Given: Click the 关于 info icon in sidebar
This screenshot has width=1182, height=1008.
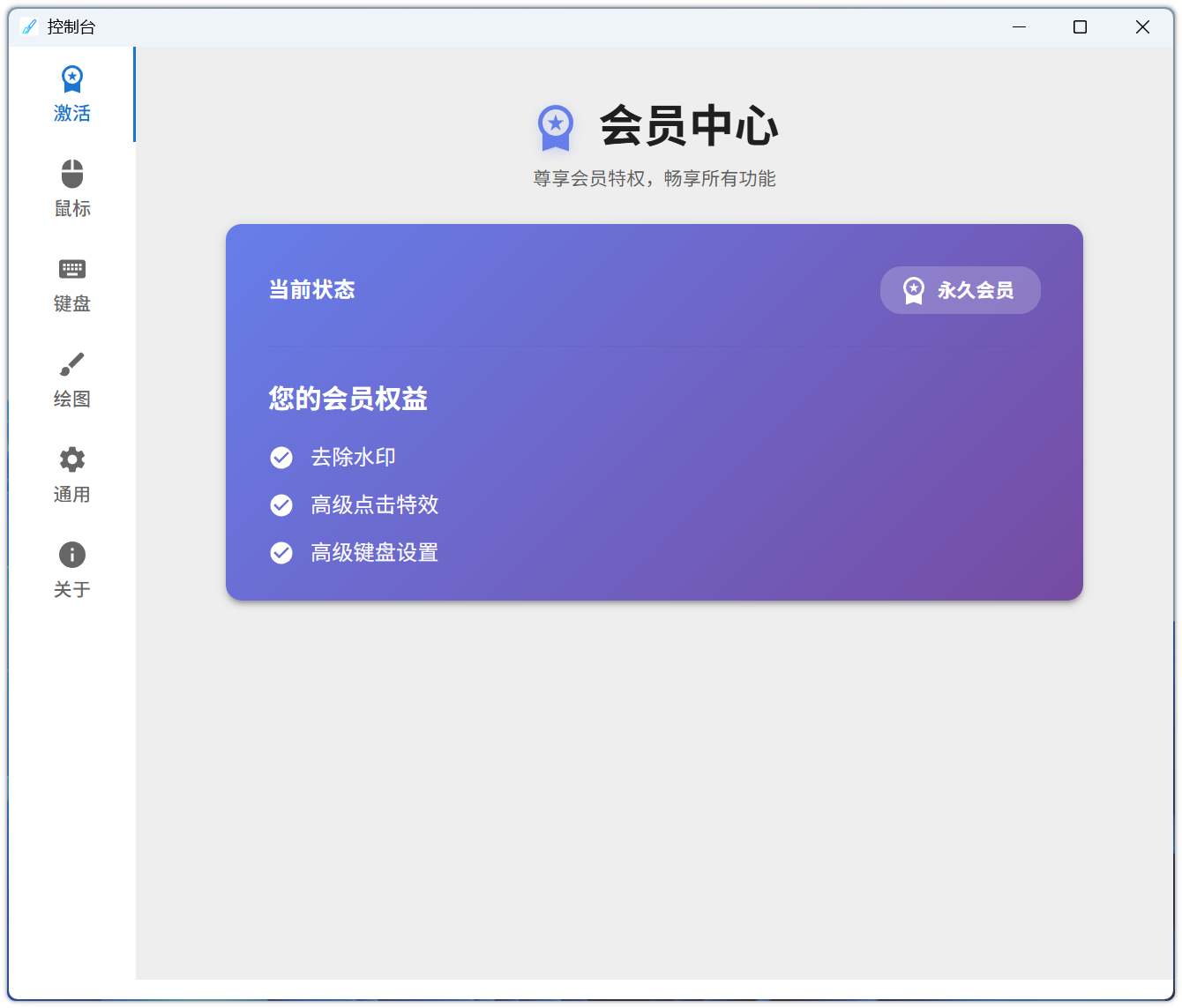Looking at the screenshot, I should (x=71, y=554).
